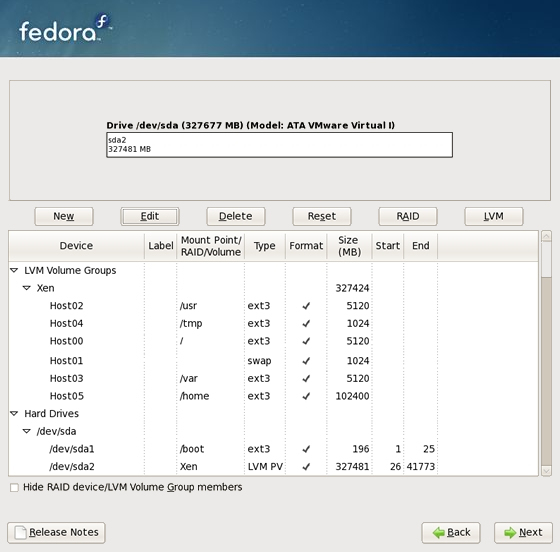The image size is (560, 552).
Task: Select the sda2 partition graphic bar
Action: tap(279, 145)
